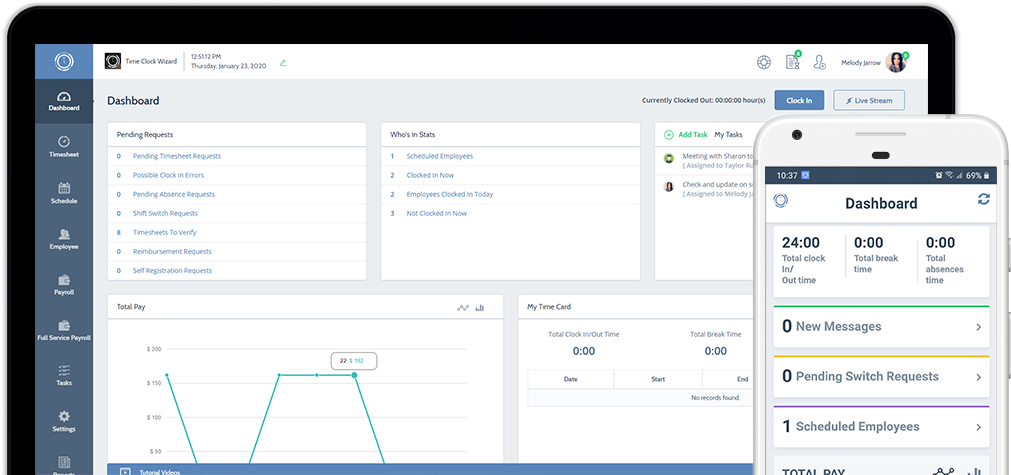Open Pending Timesheet Requests link
The height and width of the screenshot is (475, 1011).
click(177, 156)
